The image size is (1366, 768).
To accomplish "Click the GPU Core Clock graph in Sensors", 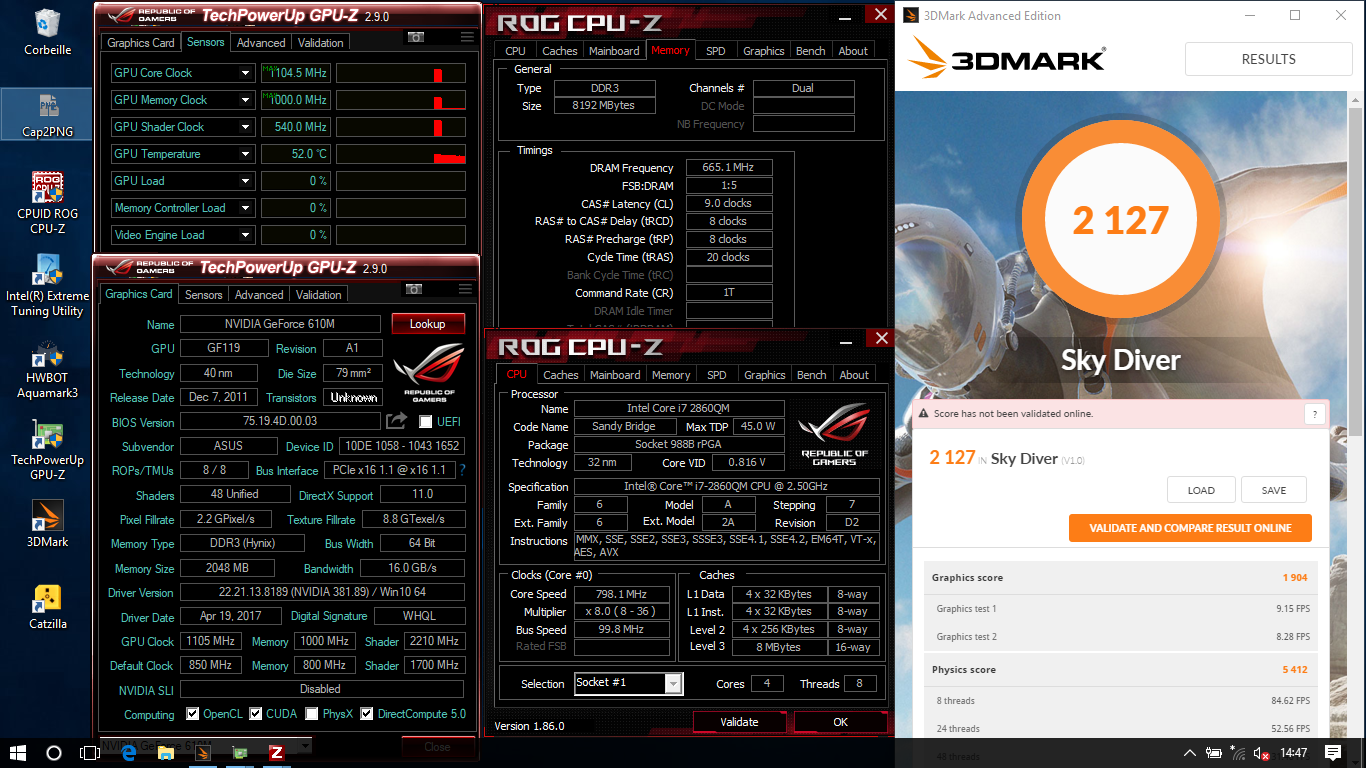I will (401, 73).
